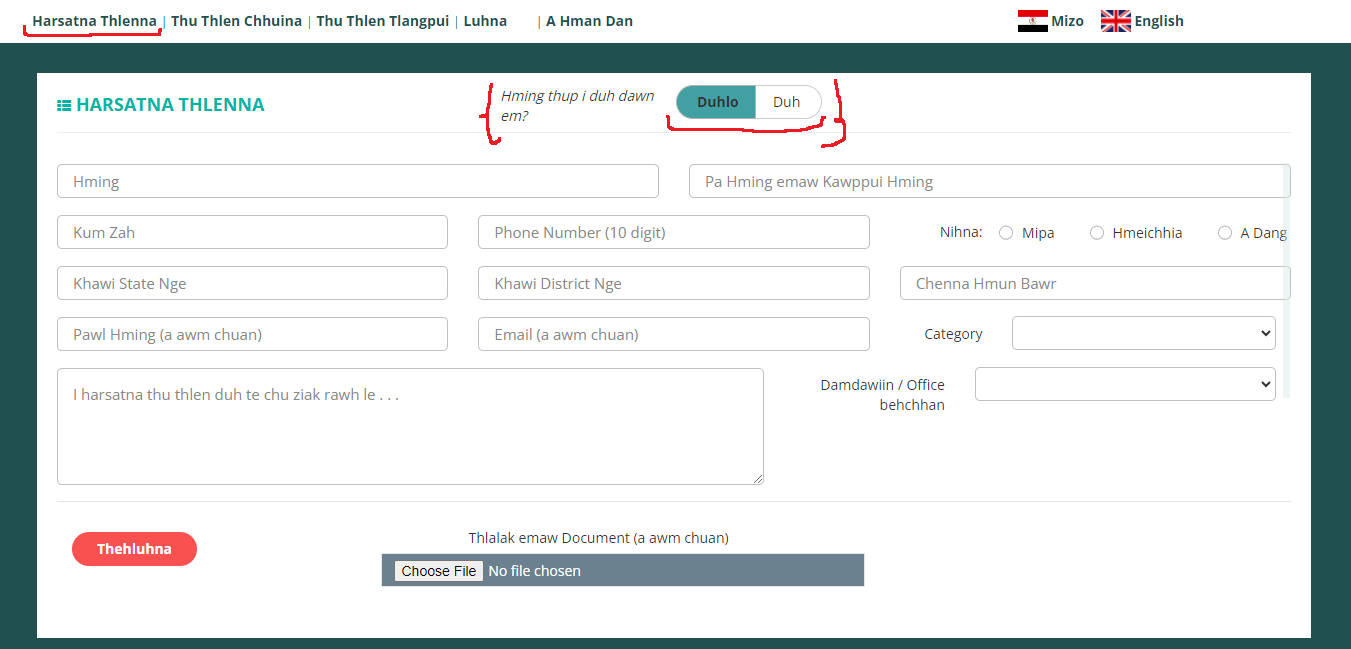Click the list icon beside HARSATNA THLENNA heading
1351x649 pixels.
[64, 105]
